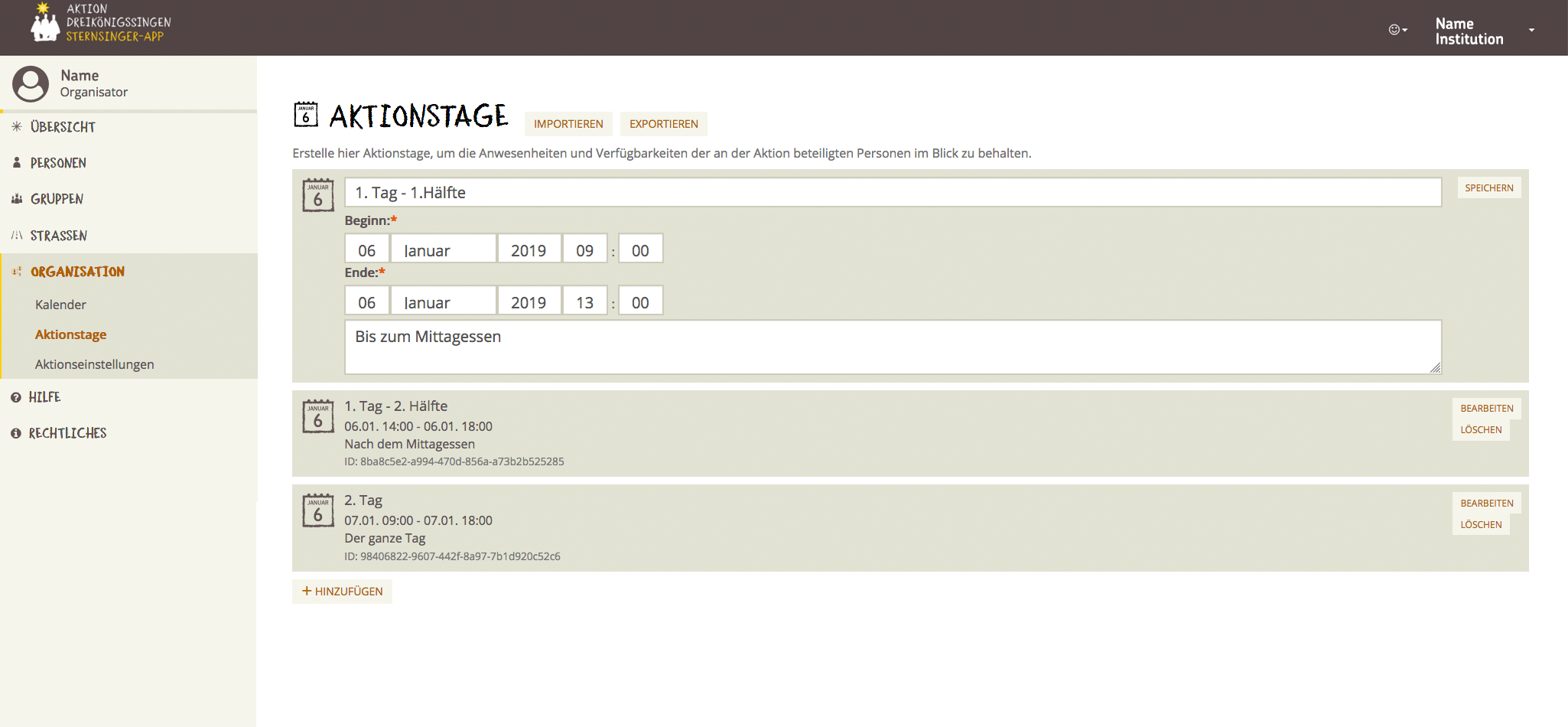Screen dimensions: 1568x727
Task: Click the question mark icon beside Hilfe
Action: pos(16,397)
